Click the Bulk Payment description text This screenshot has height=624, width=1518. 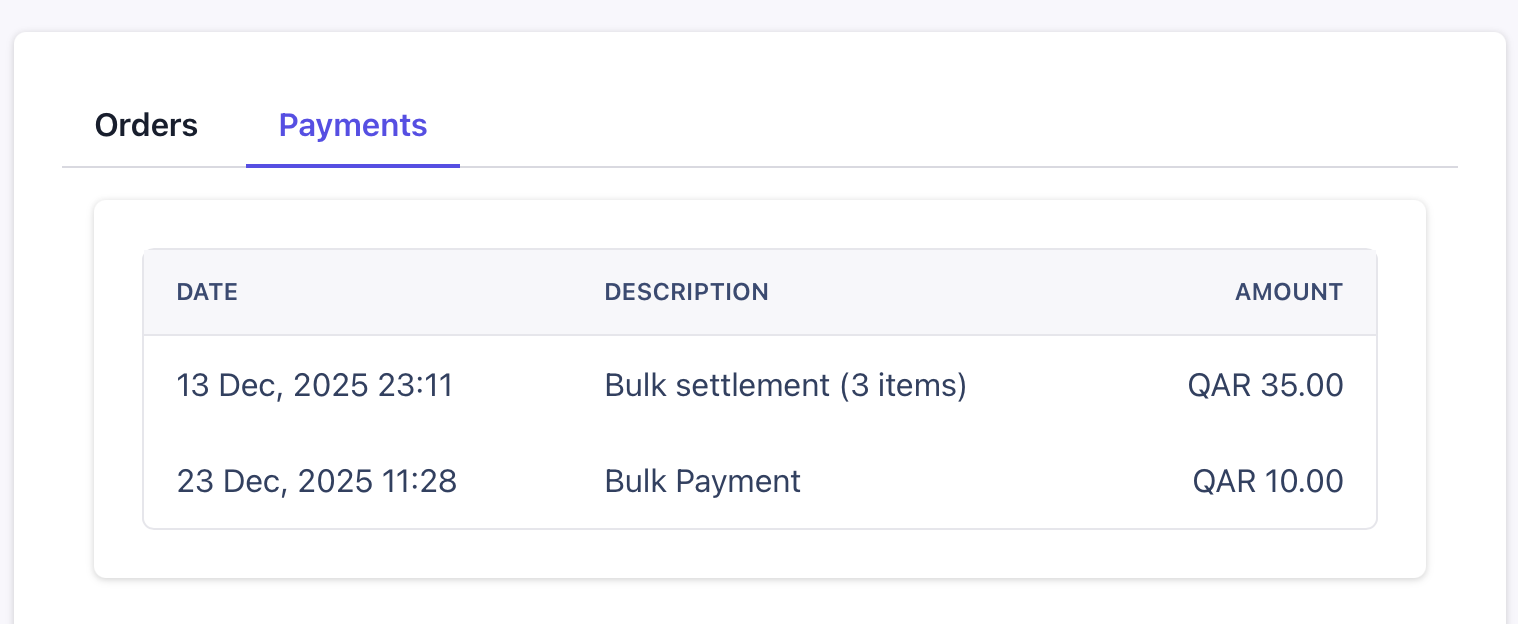click(x=702, y=481)
